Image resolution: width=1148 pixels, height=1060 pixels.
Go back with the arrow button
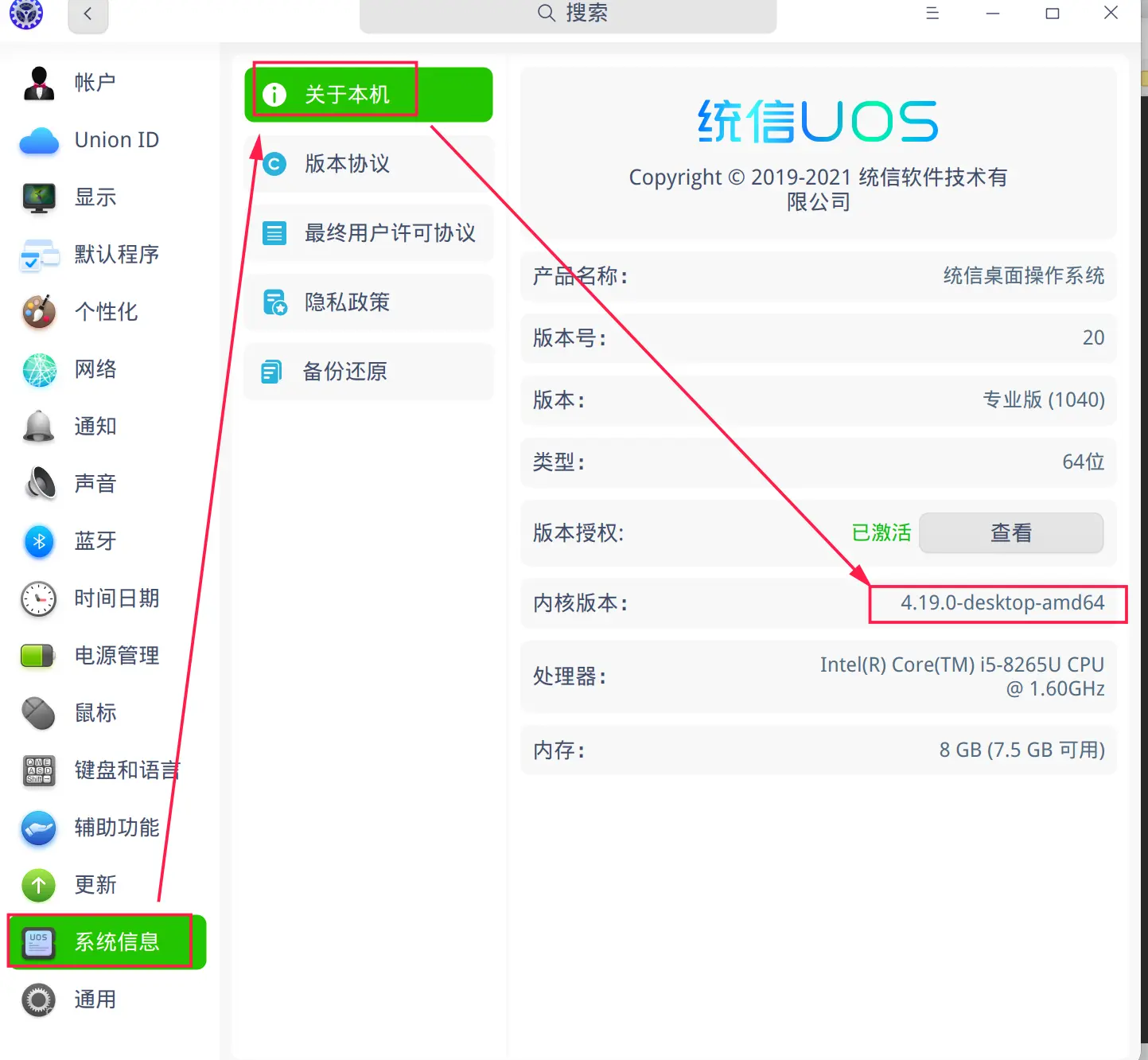click(88, 14)
